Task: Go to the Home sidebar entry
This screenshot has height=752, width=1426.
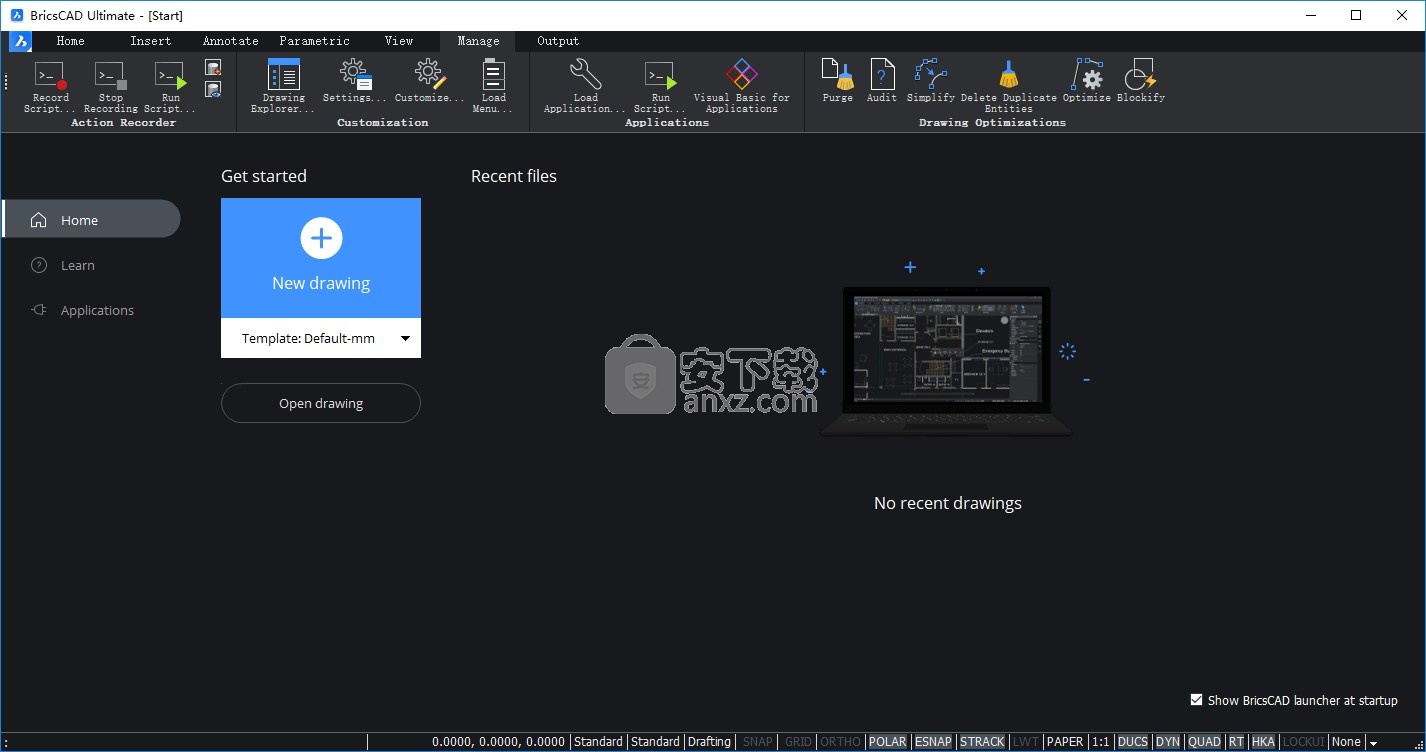Action: pos(91,220)
